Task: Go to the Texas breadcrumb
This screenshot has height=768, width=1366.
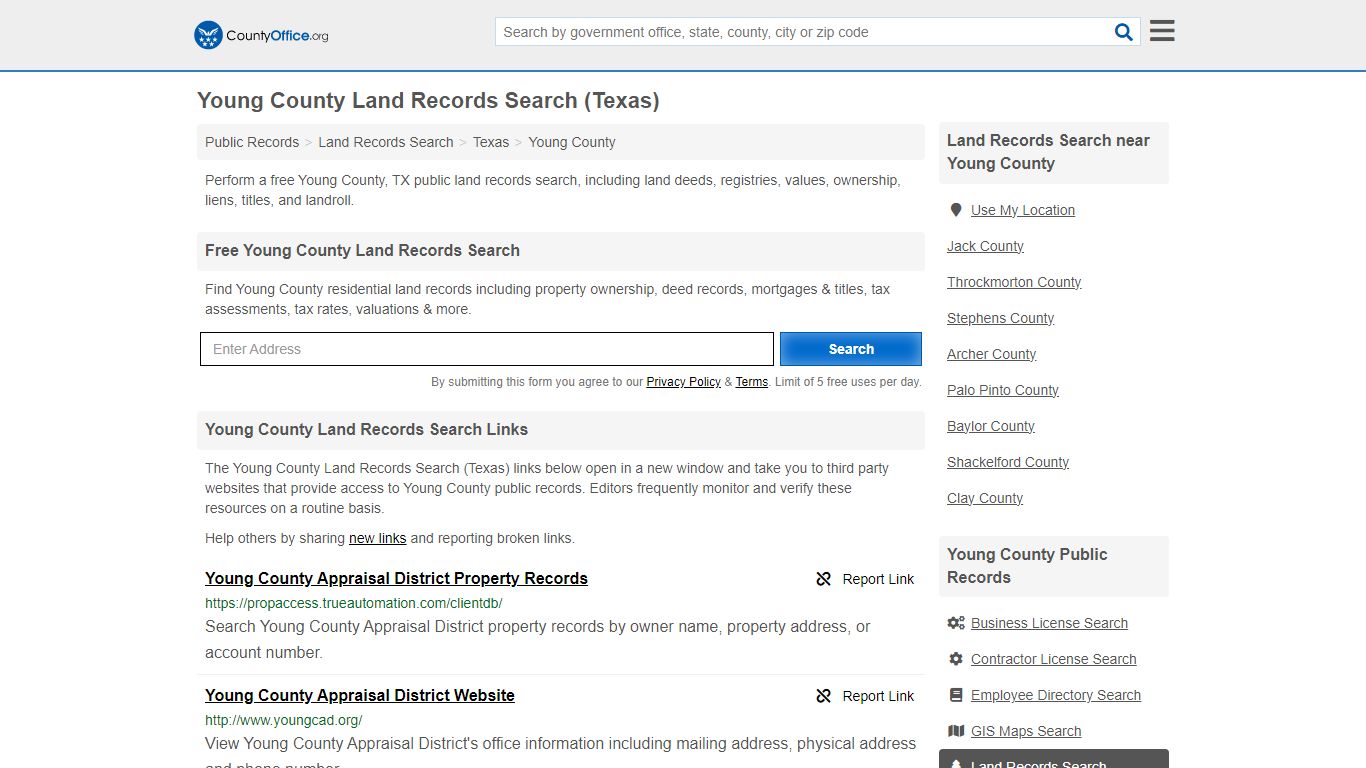Action: pos(491,142)
